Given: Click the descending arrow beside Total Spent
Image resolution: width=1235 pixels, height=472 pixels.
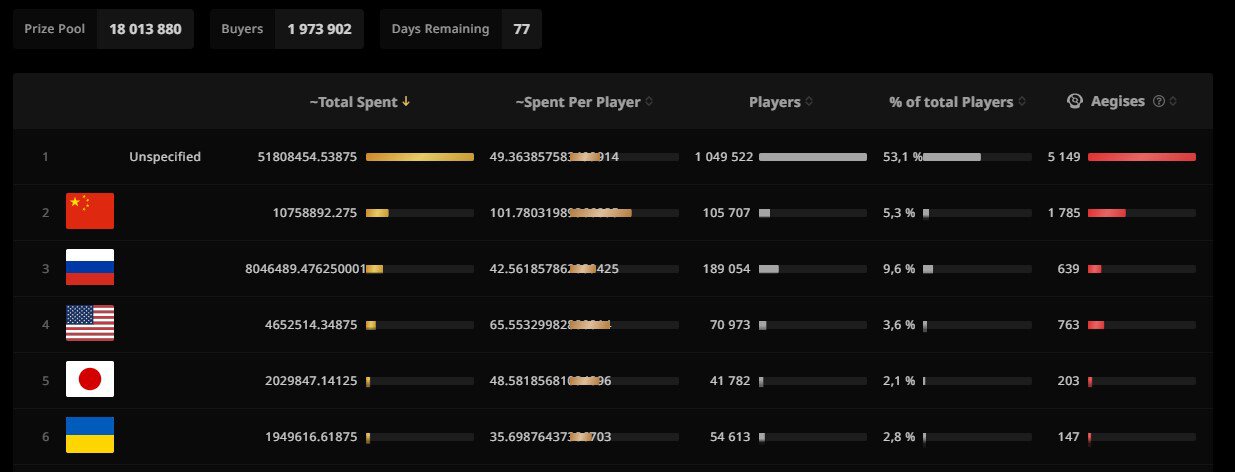Looking at the screenshot, I should pyautogui.click(x=406, y=101).
